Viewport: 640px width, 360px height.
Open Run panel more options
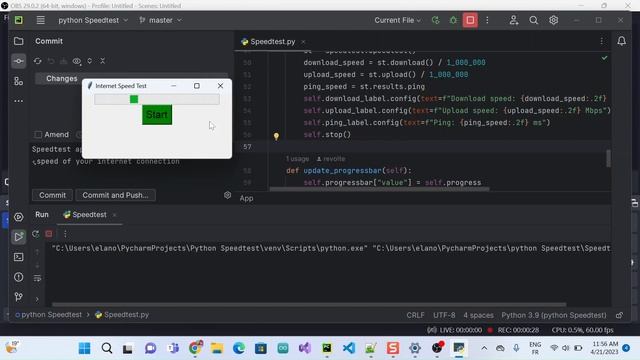point(65,234)
